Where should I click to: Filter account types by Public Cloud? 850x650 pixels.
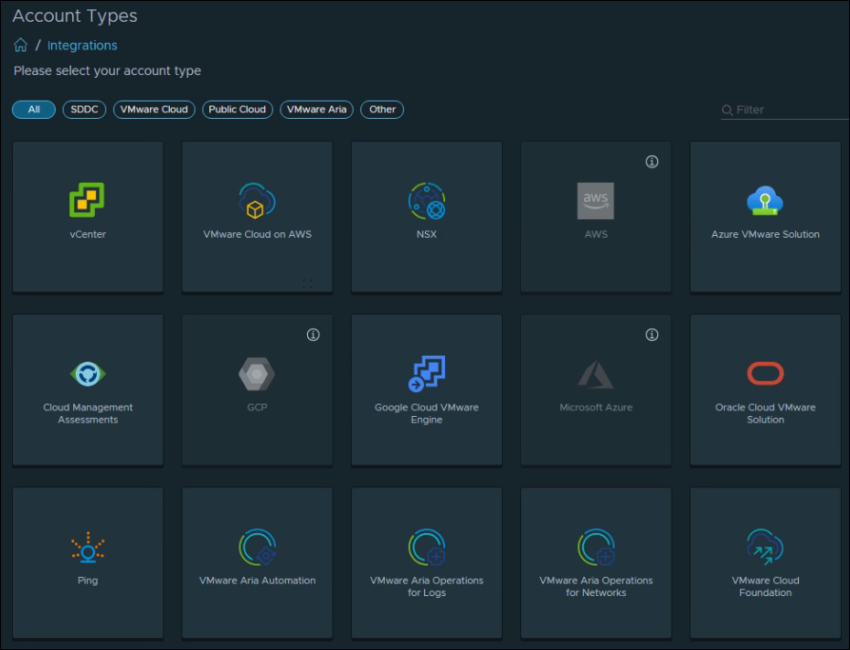[237, 110]
